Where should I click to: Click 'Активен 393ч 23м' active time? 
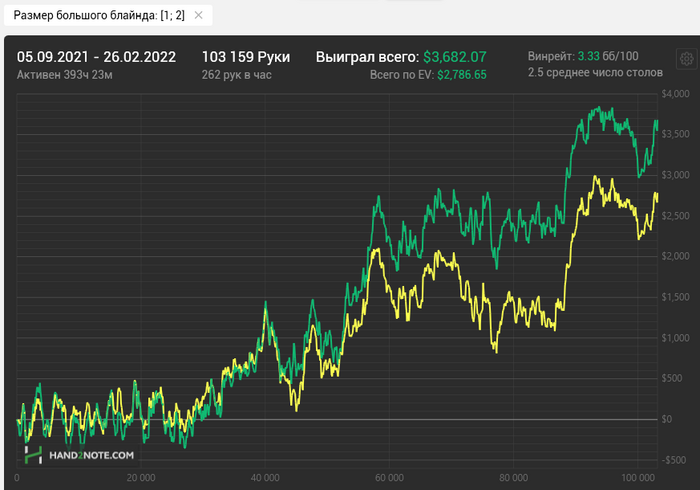point(64,75)
